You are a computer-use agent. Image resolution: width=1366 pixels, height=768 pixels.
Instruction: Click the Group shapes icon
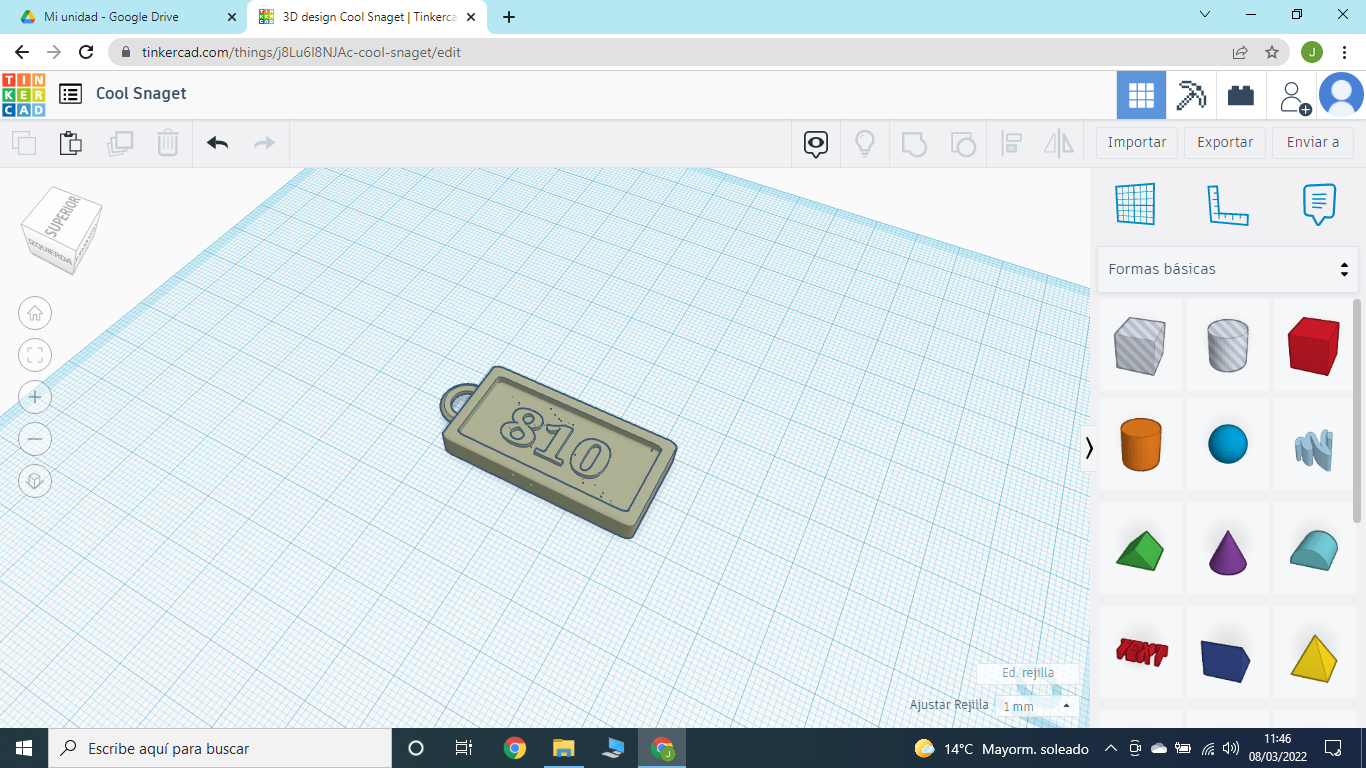pos(914,144)
